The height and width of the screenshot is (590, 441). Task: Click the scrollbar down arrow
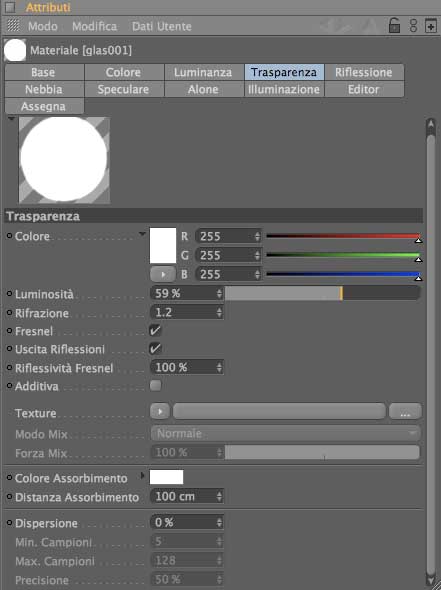tap(431, 580)
